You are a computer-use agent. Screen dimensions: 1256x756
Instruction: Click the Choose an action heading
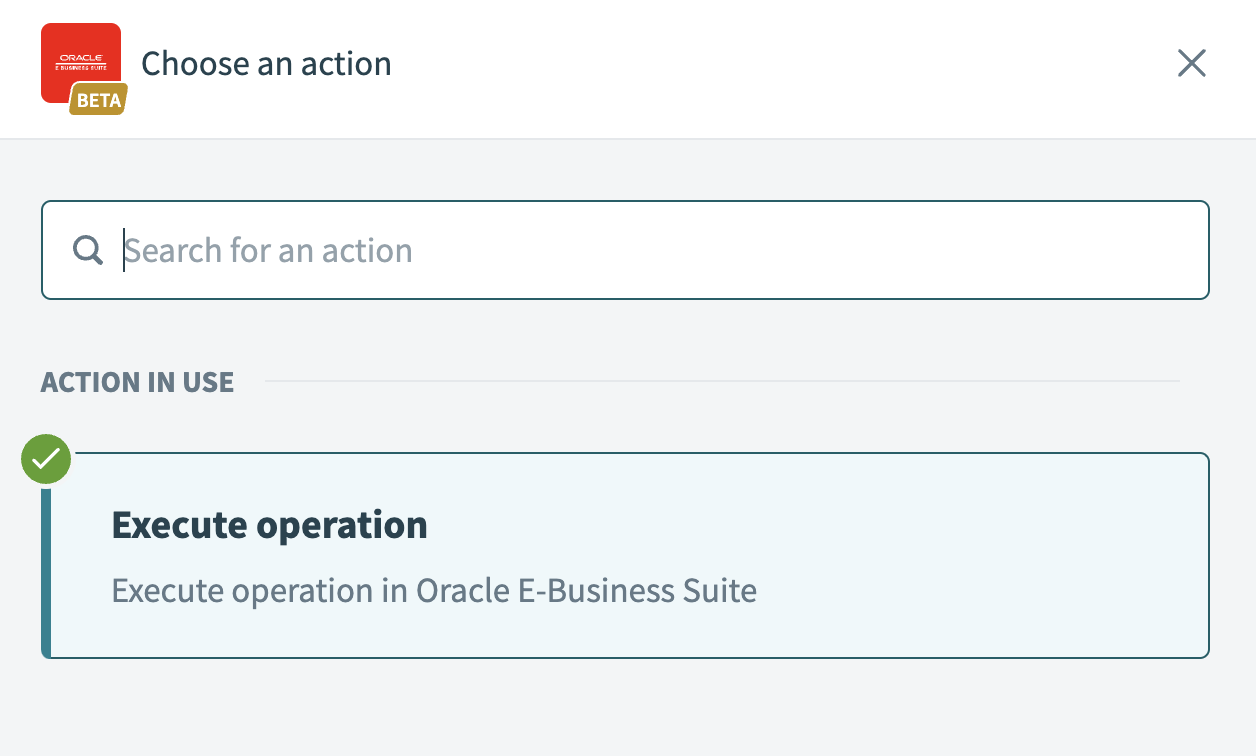pyautogui.click(x=266, y=64)
